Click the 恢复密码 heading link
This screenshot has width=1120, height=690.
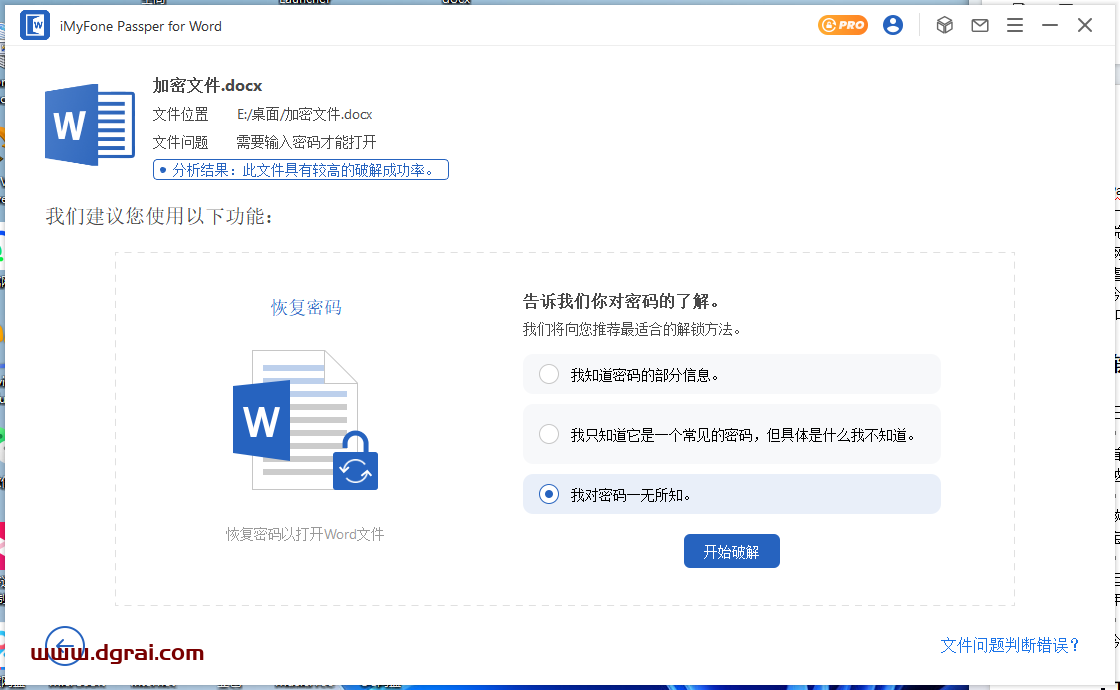point(306,308)
